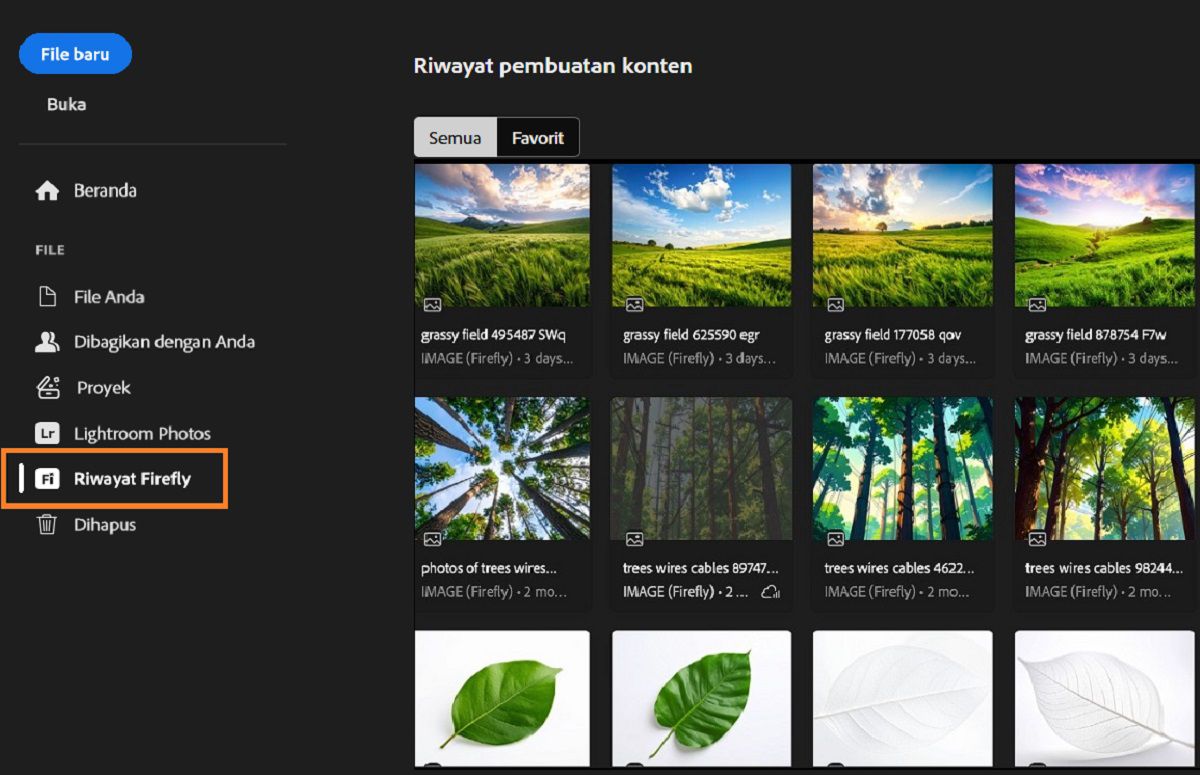Click image type icon on grassy field 177058 thumbnail
Screen dimensions: 1200x775
click(x=836, y=305)
